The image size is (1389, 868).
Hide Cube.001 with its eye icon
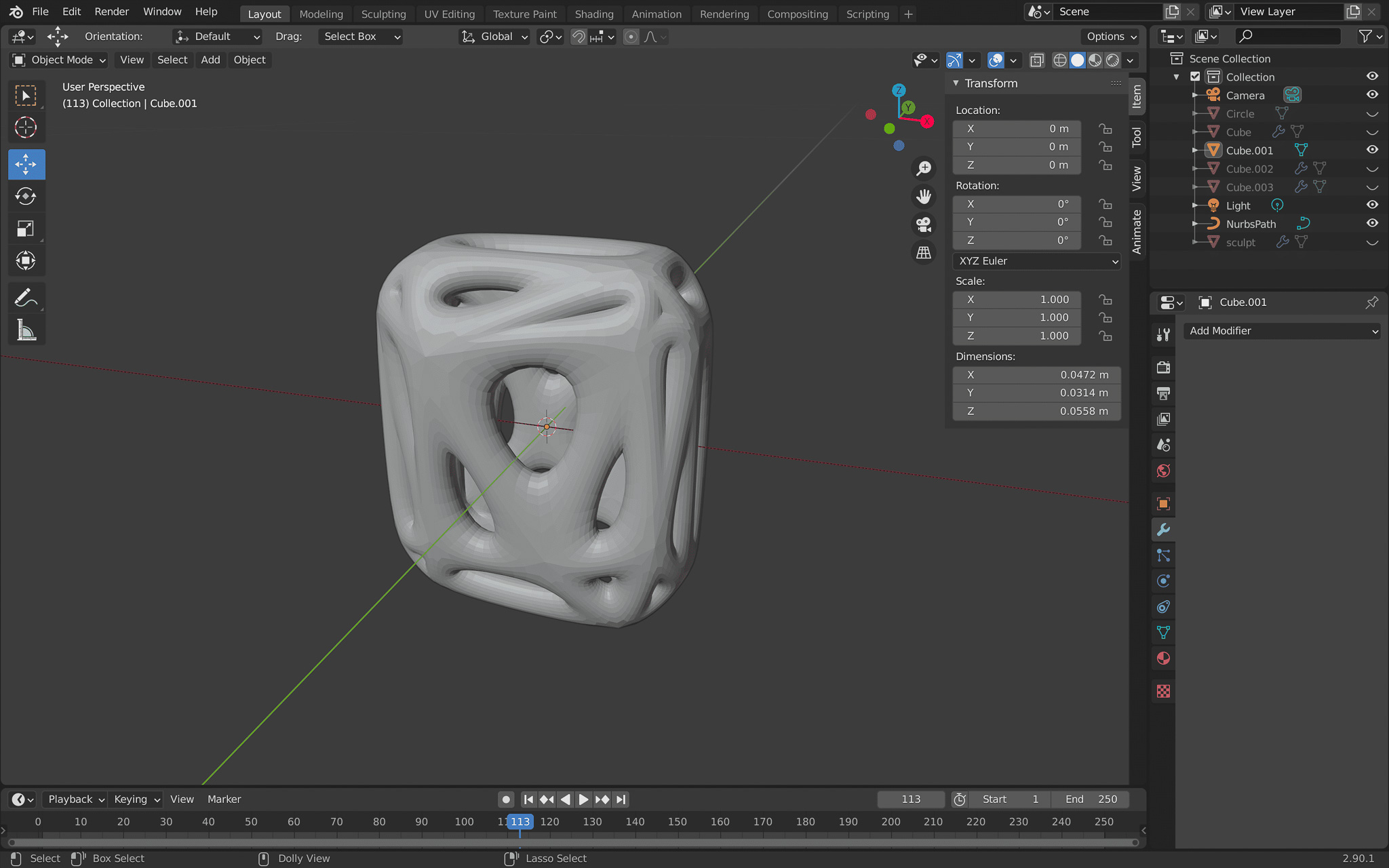click(x=1372, y=150)
